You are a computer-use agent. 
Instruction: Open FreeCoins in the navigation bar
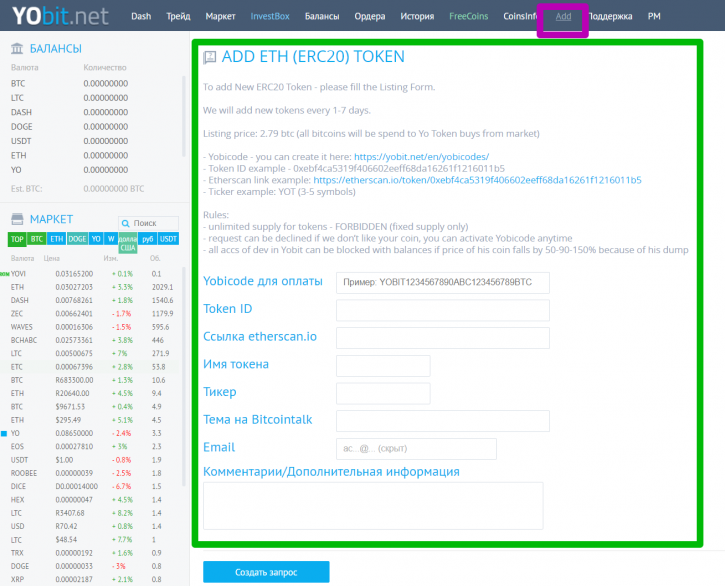tap(468, 16)
